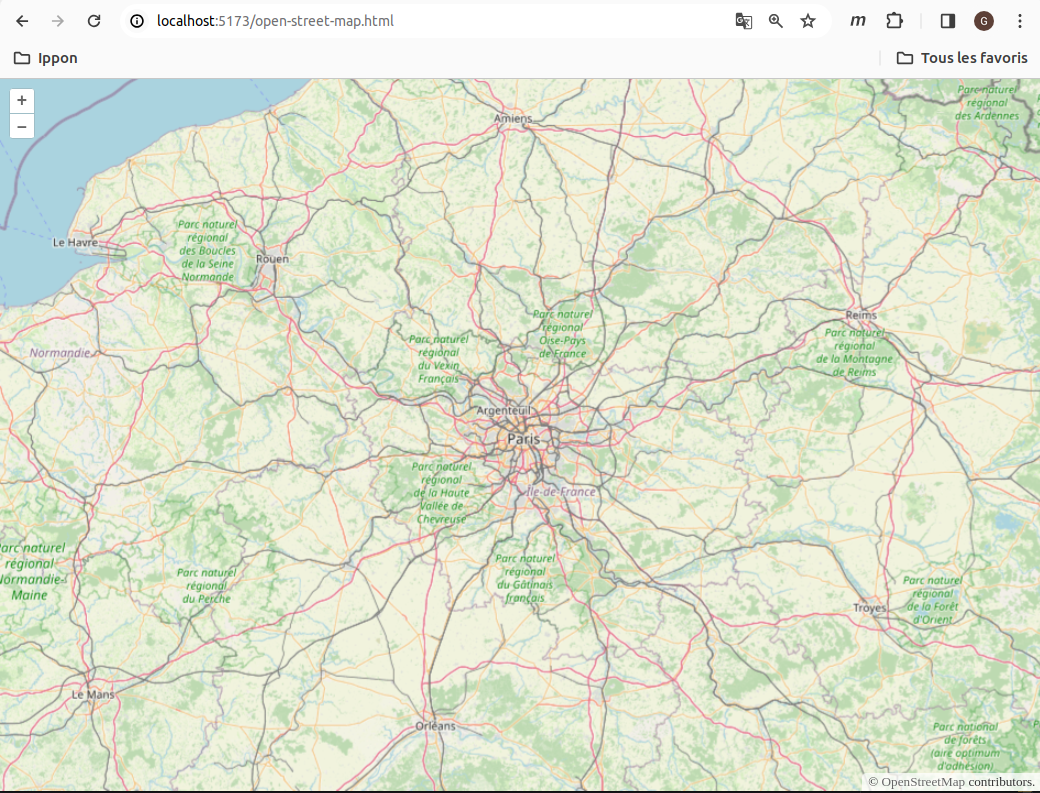Open the Extensions puzzle-piece icon
1040x793 pixels.
[x=894, y=20]
